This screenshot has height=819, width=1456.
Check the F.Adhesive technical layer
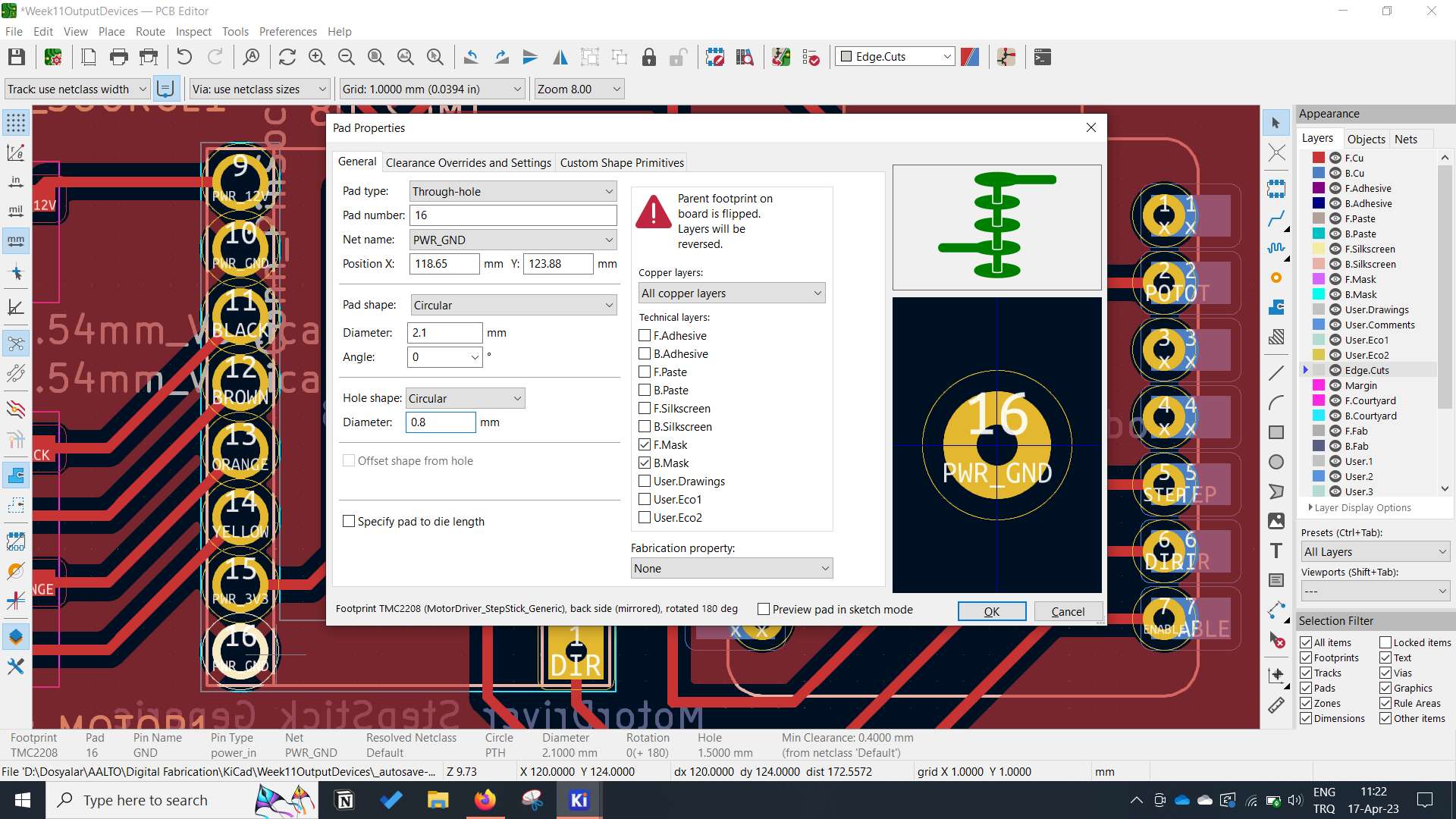click(x=645, y=335)
